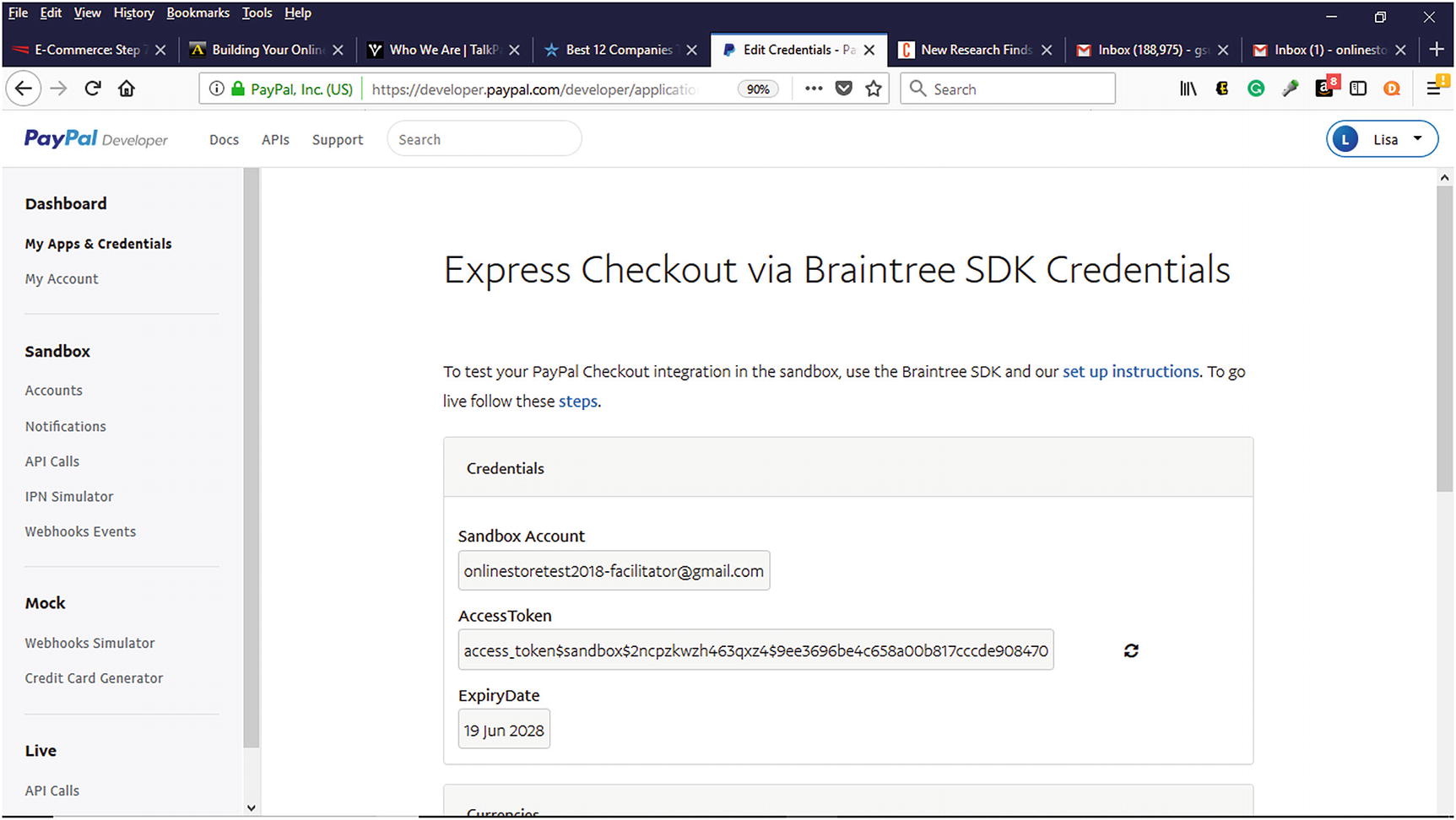This screenshot has height=820, width=1456.
Task: Focus the PayPal Developer search field
Action: point(484,139)
